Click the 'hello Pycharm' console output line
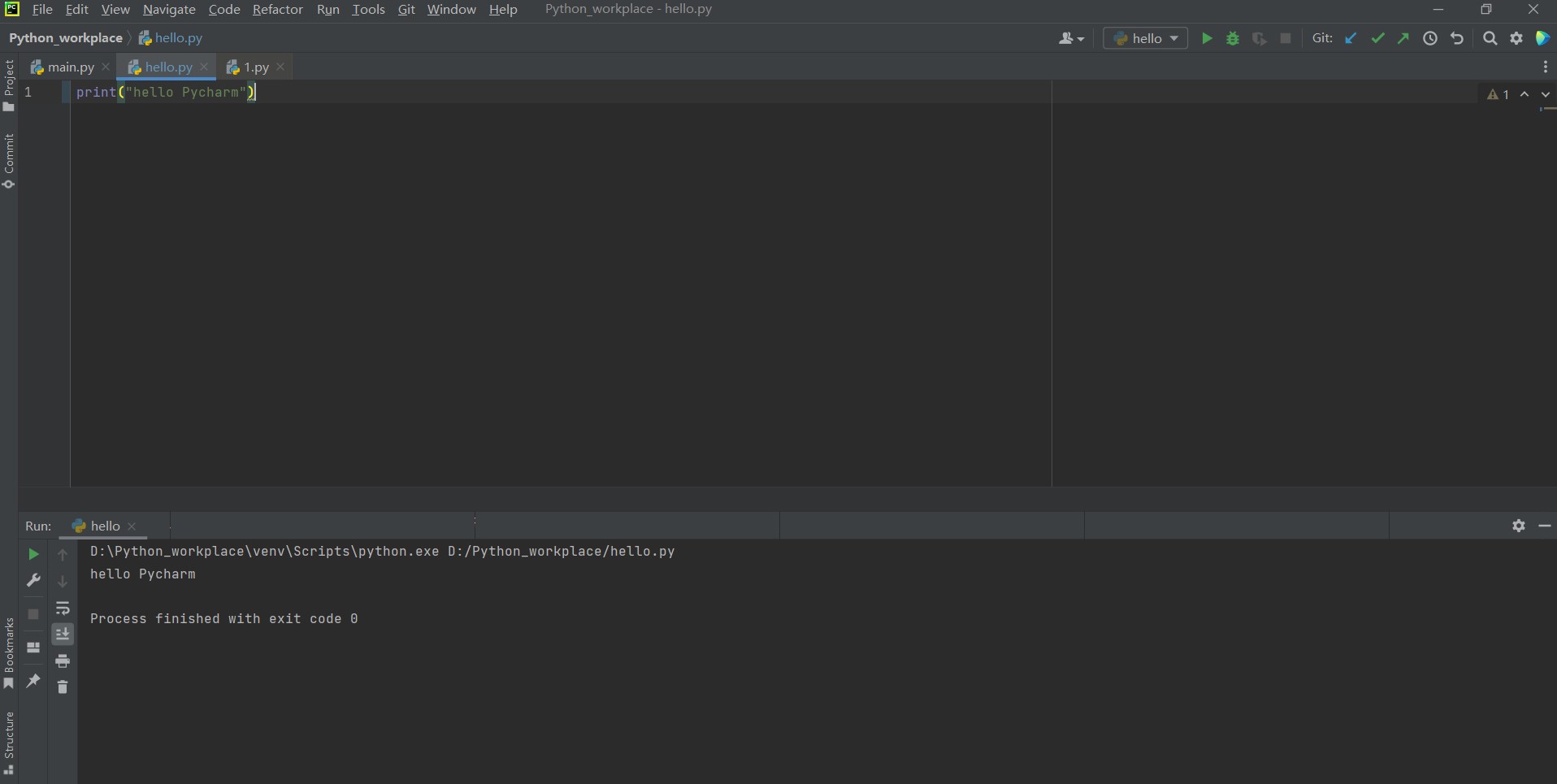 [x=143, y=574]
